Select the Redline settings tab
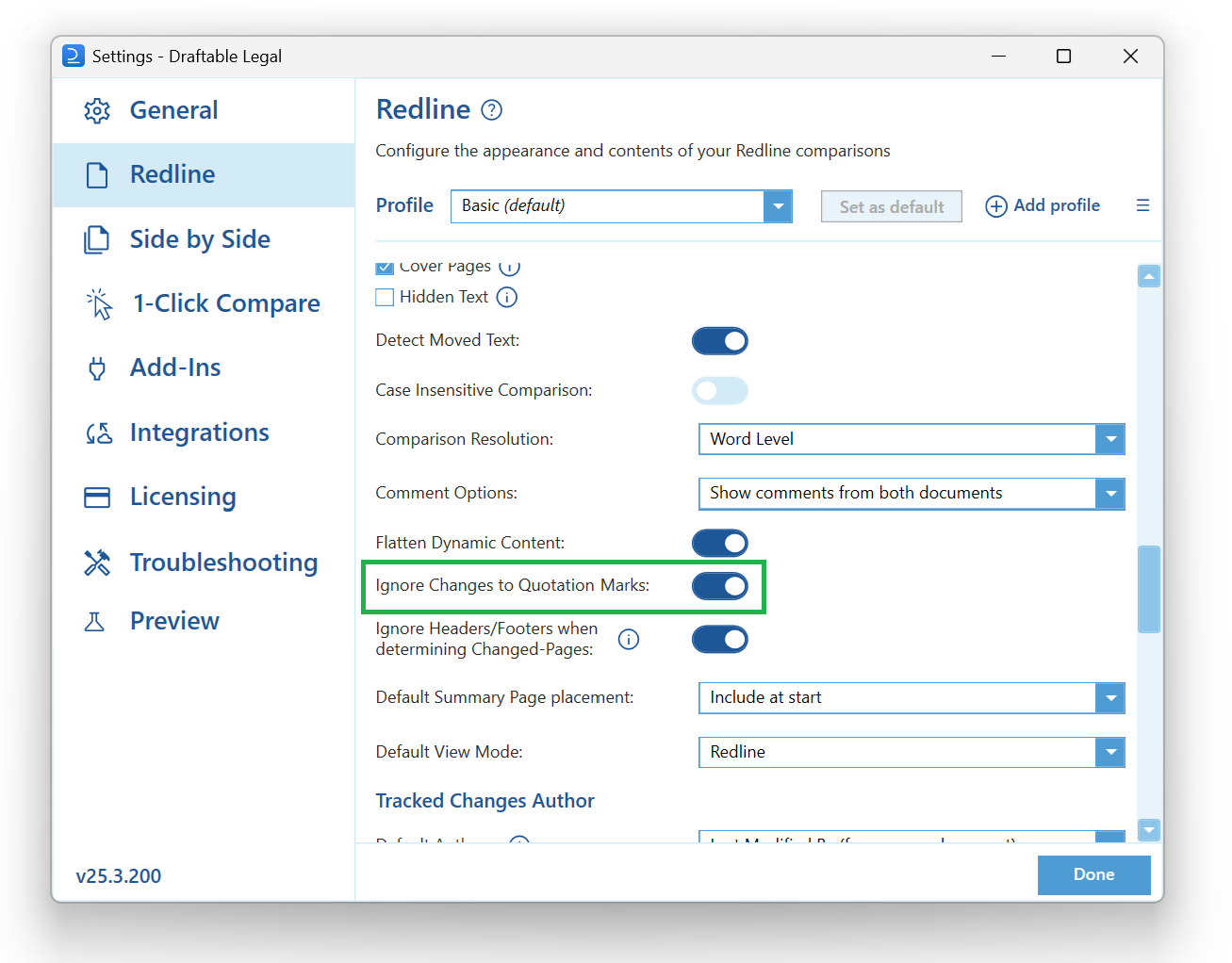This screenshot has height=963, width=1232. point(204,175)
